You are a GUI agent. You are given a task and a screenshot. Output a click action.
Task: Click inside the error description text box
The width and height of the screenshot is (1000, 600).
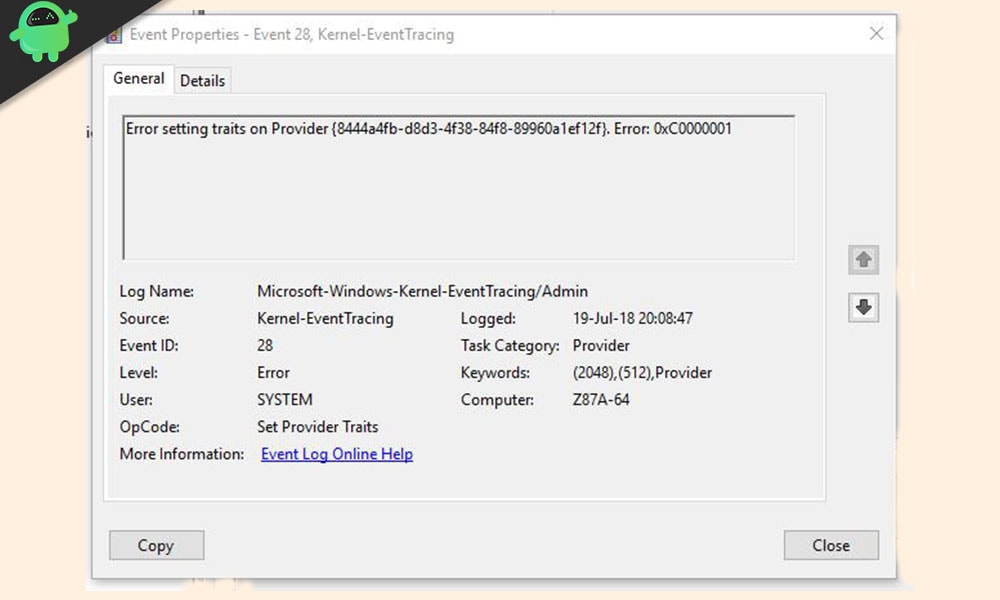[x=459, y=187]
